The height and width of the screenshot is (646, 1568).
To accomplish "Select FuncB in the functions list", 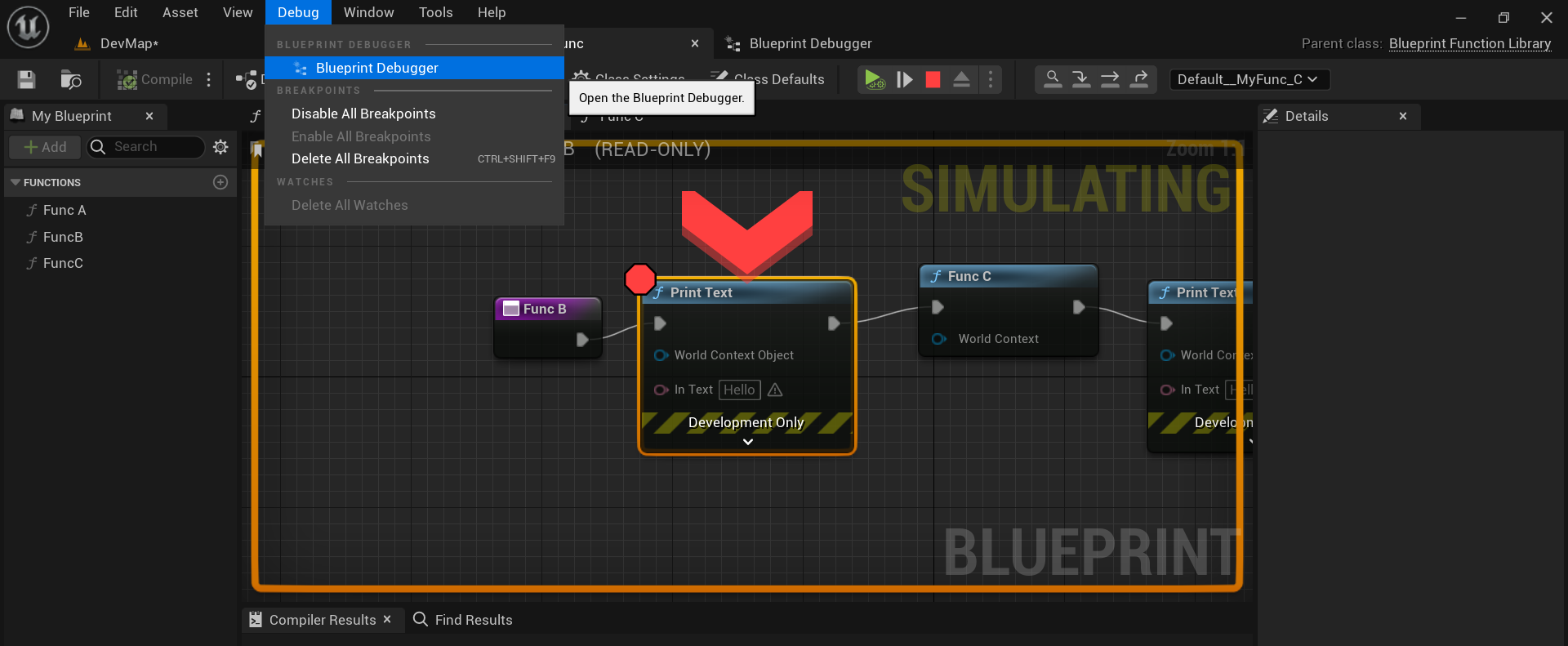I will pyautogui.click(x=63, y=237).
